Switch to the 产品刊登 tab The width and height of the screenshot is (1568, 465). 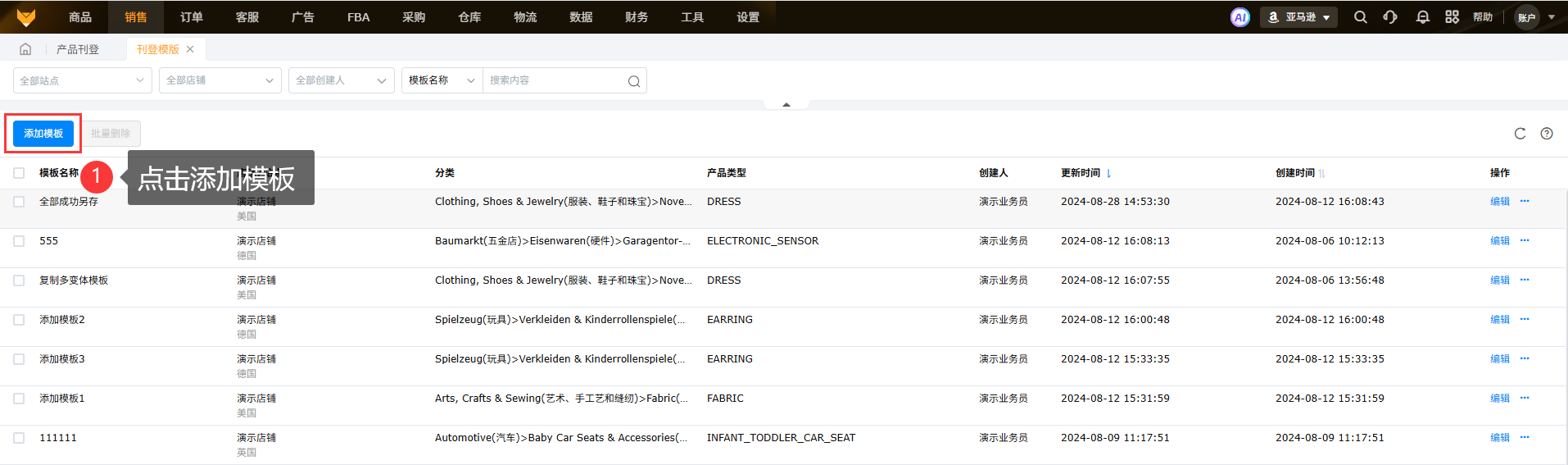coord(78,49)
